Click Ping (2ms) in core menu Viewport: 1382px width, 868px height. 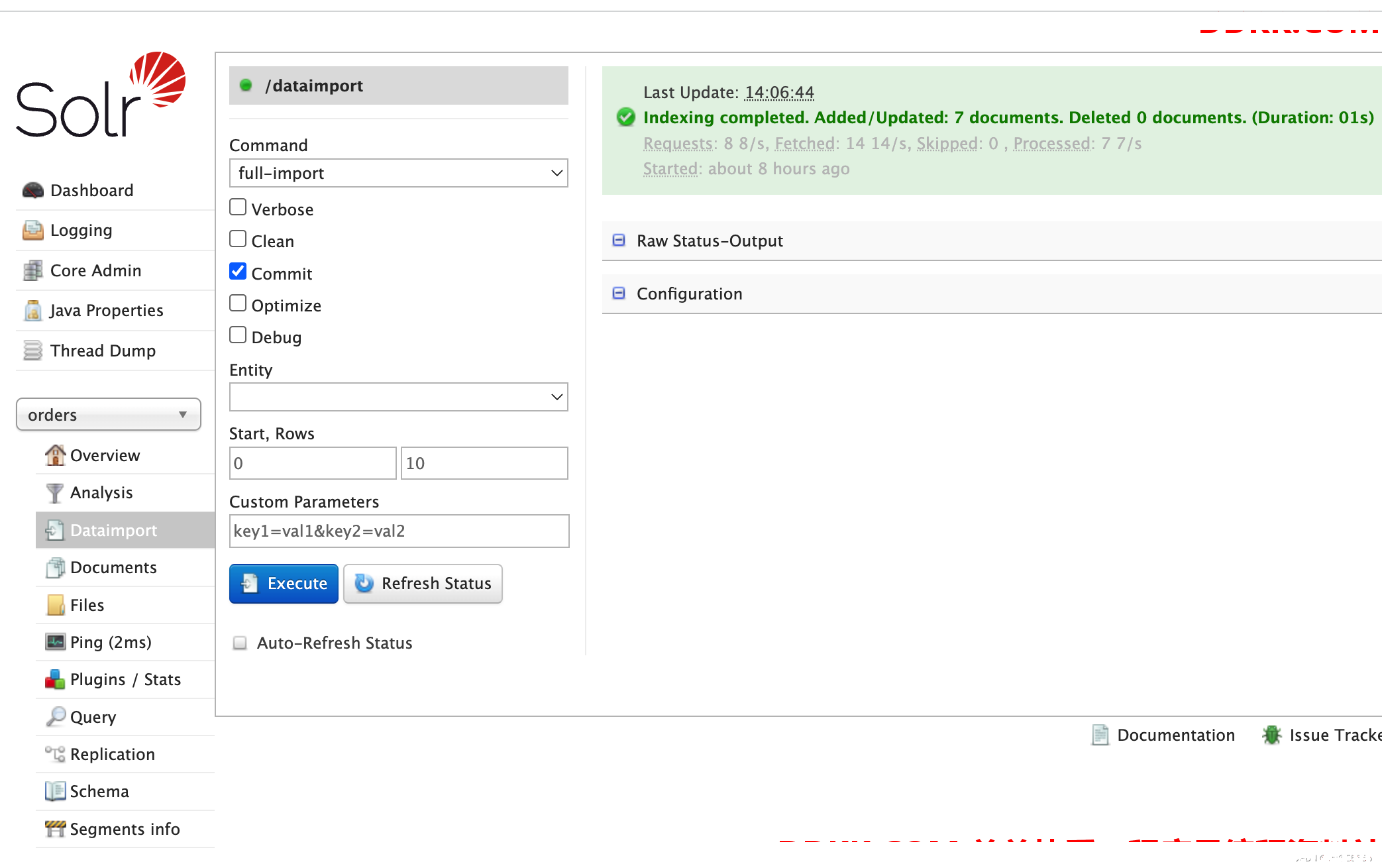[x=111, y=642]
